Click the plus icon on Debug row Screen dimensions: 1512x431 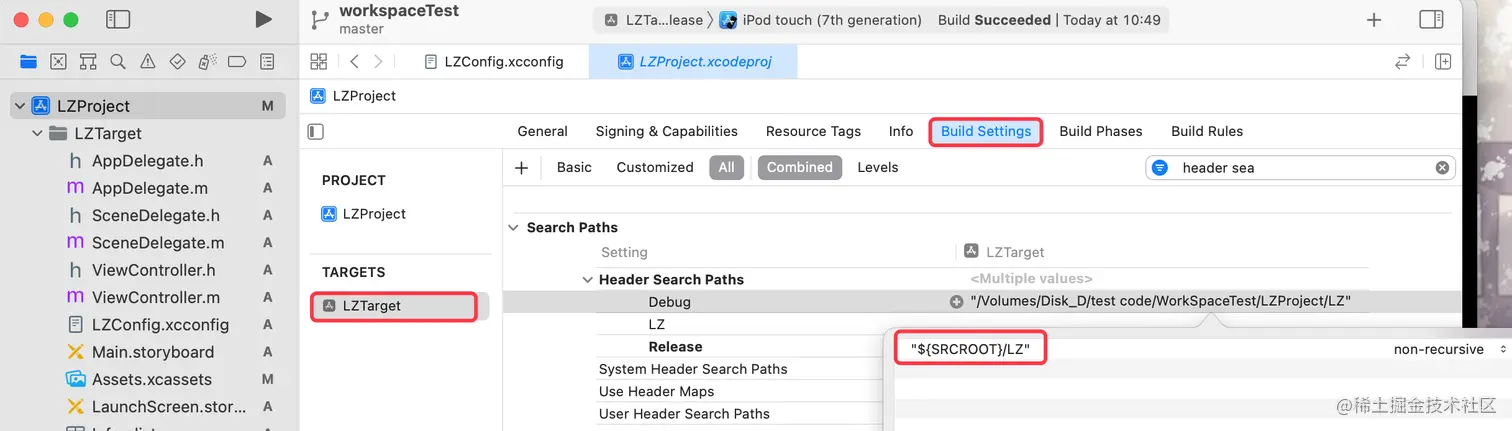click(956, 302)
